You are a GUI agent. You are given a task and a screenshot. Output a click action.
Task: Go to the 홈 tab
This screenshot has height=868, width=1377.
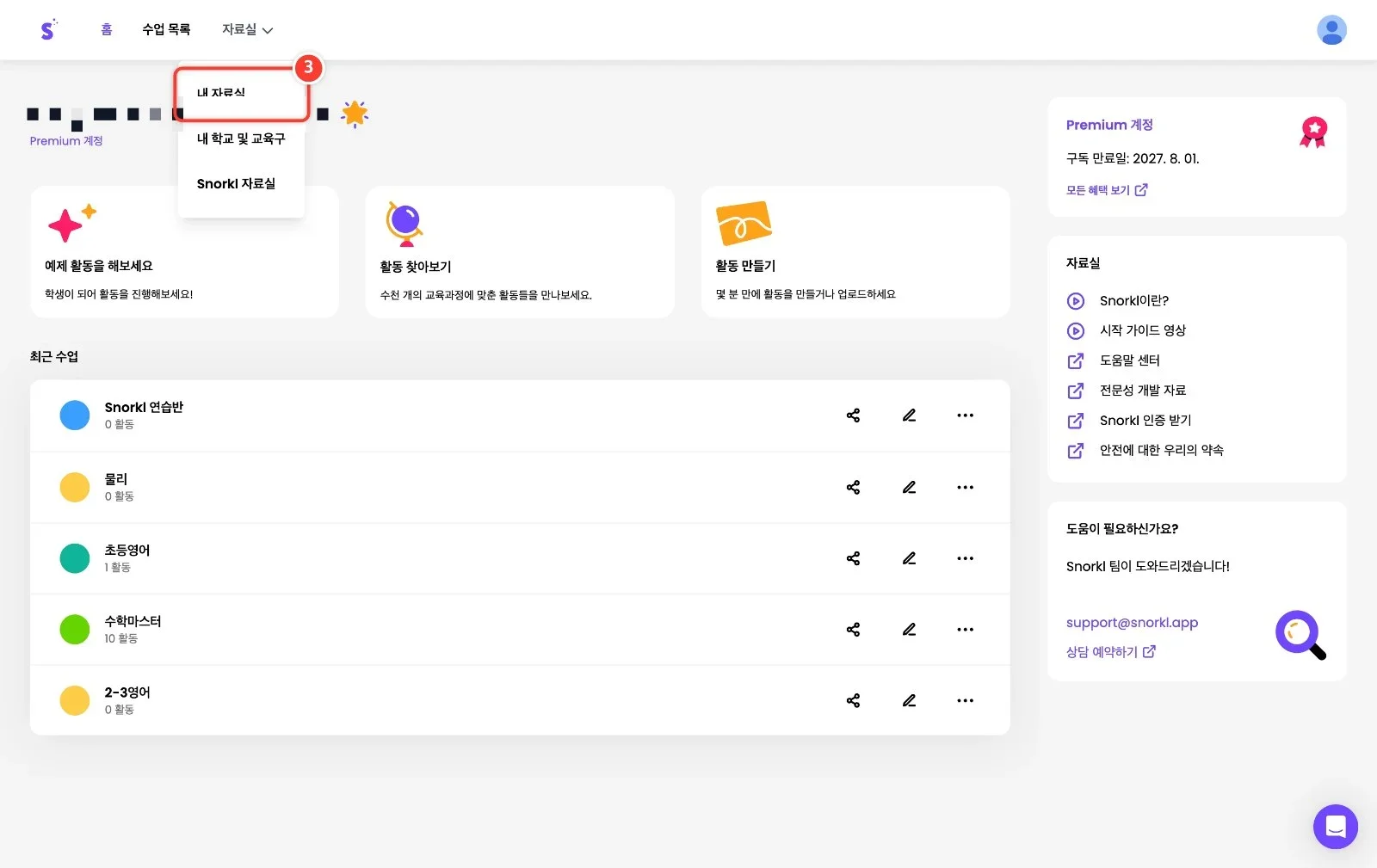pyautogui.click(x=107, y=29)
